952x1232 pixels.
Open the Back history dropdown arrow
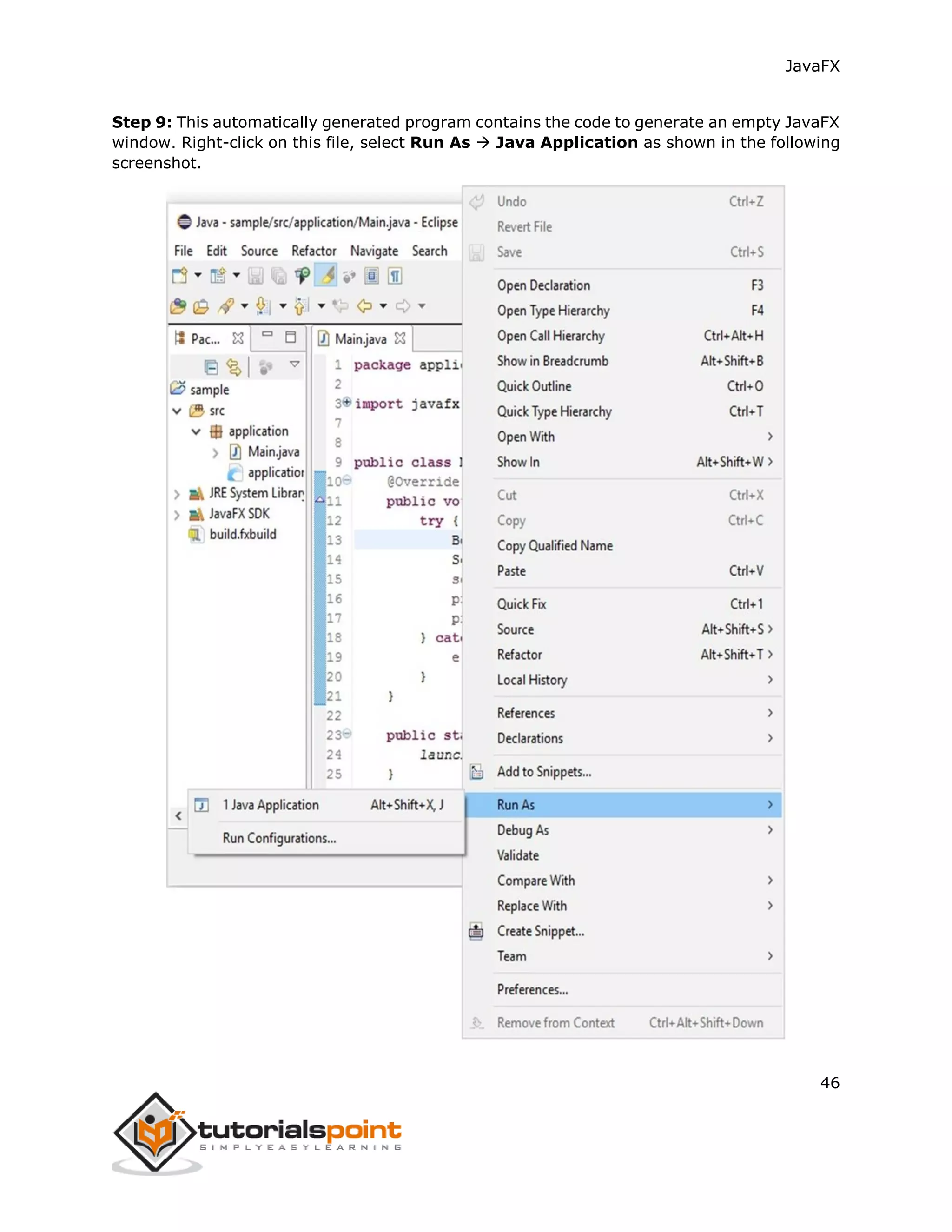pos(383,306)
